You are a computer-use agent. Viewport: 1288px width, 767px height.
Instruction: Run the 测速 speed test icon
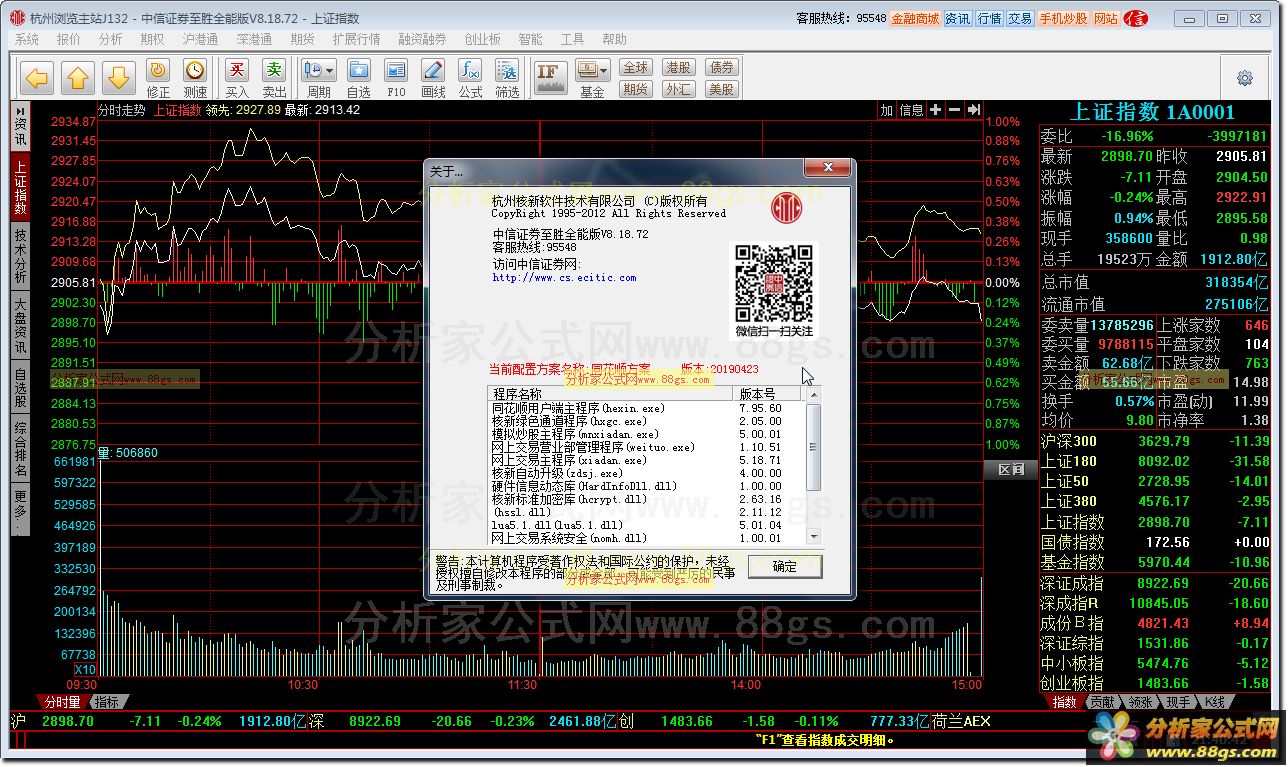pyautogui.click(x=194, y=78)
